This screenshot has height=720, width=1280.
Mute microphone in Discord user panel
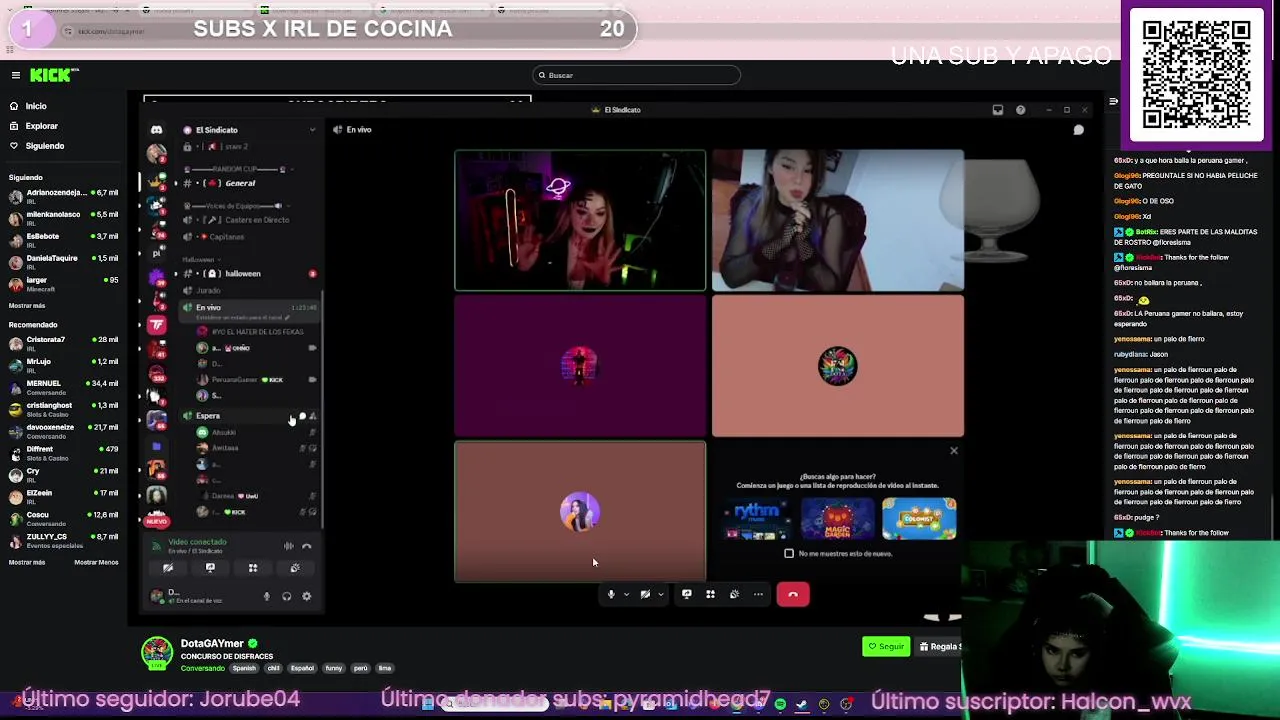coord(266,597)
